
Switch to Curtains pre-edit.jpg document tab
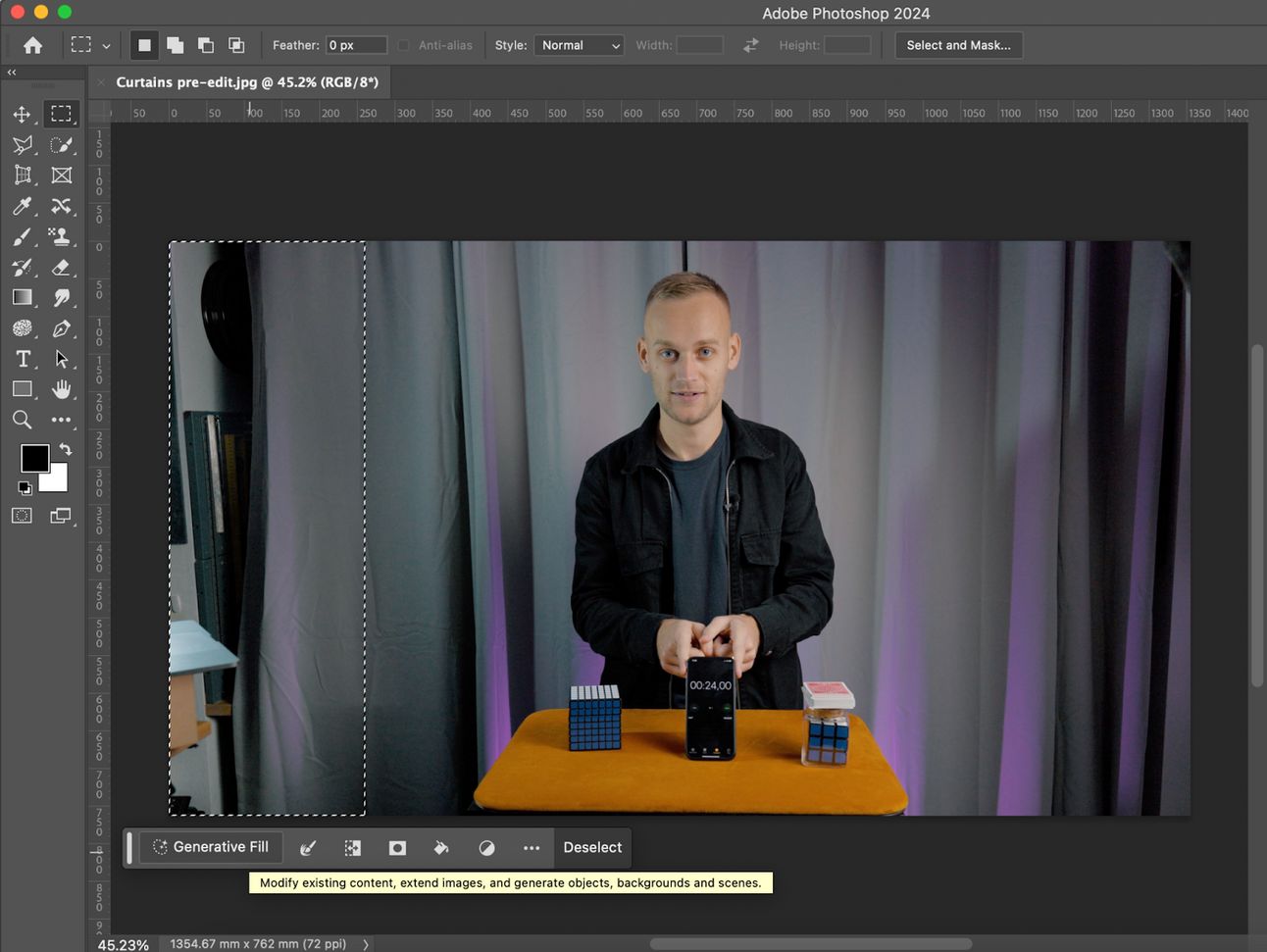(x=246, y=82)
